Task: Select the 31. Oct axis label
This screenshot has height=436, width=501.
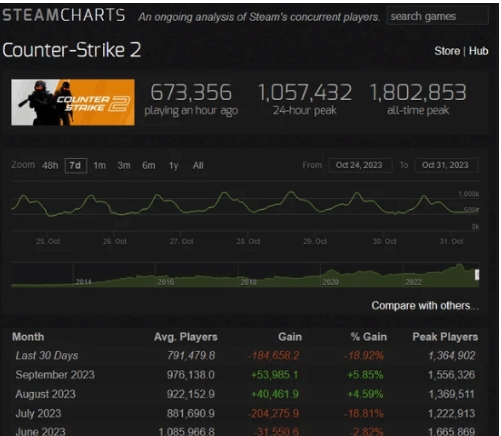Action: (x=451, y=241)
